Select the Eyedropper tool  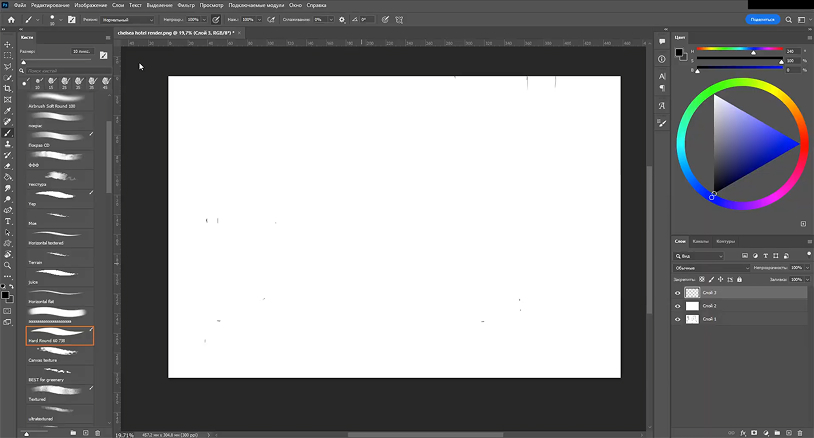coord(7,111)
